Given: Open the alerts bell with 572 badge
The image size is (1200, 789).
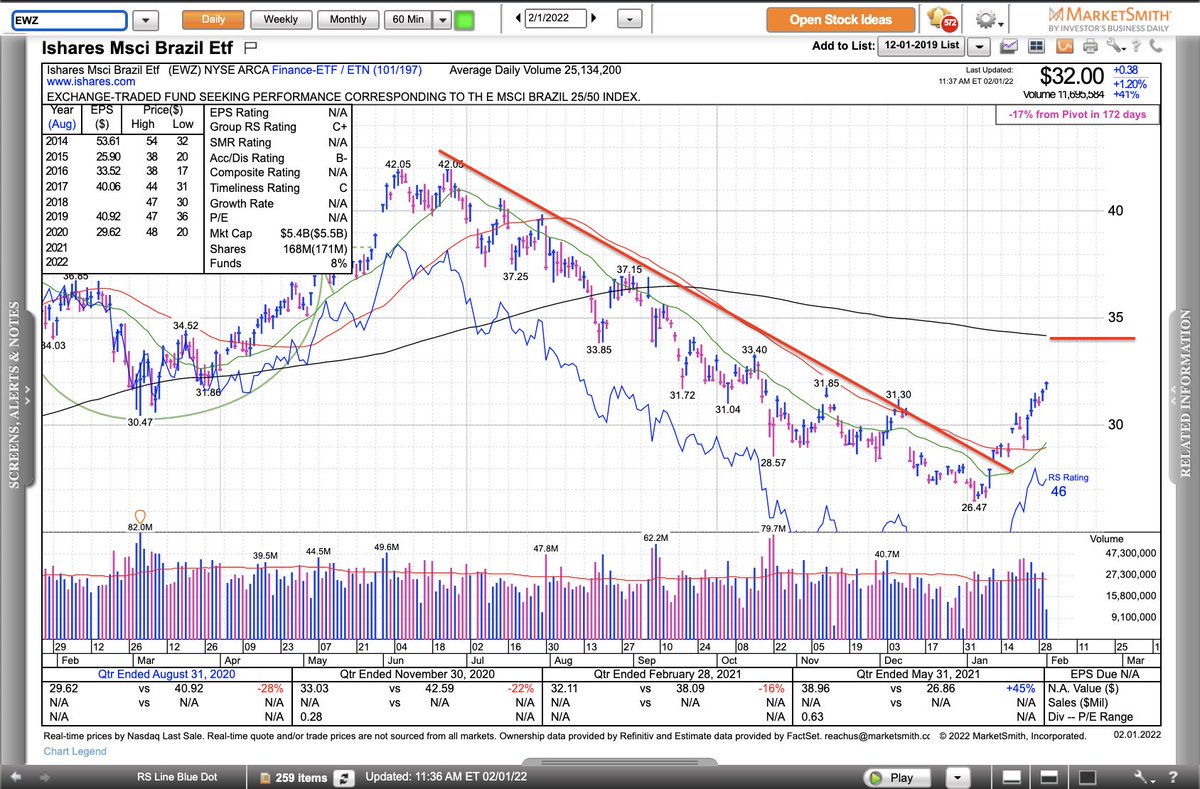Looking at the screenshot, I should [x=943, y=19].
